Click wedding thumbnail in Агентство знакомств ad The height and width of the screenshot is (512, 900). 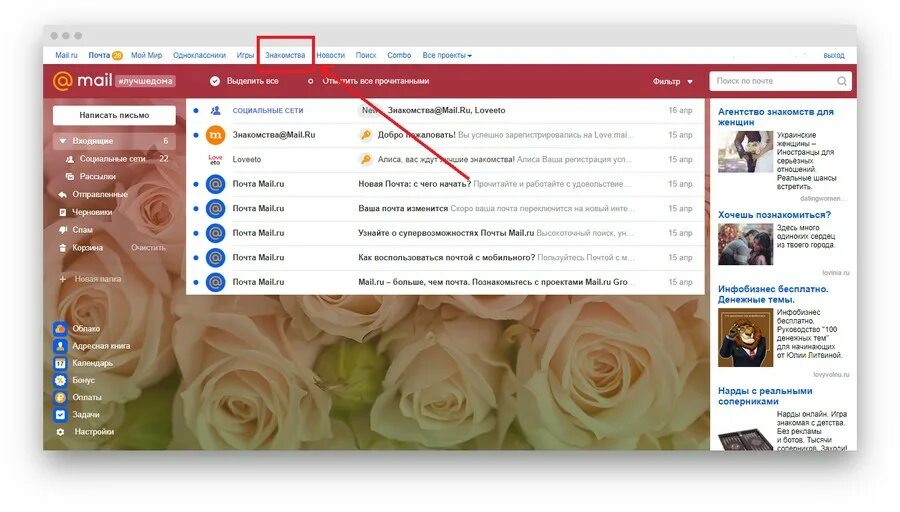(x=745, y=152)
